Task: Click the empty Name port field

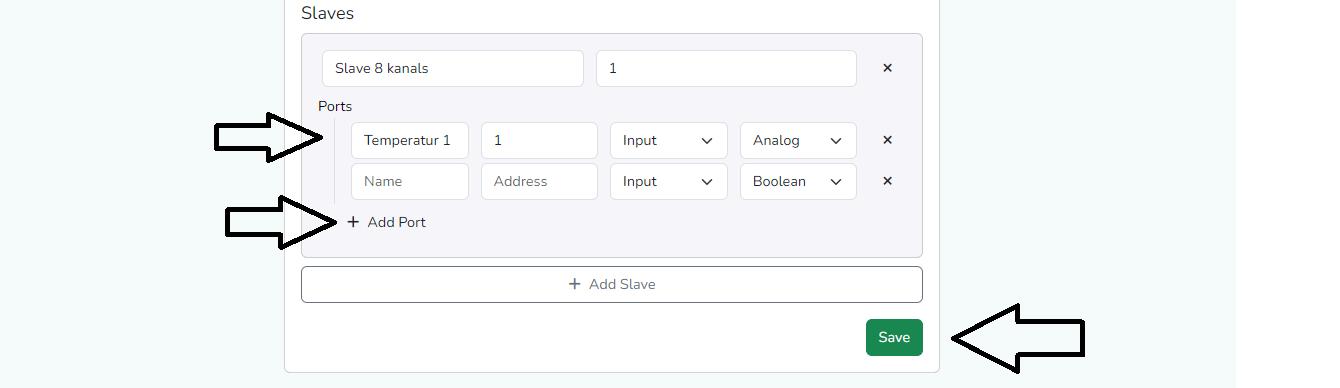Action: (x=410, y=181)
